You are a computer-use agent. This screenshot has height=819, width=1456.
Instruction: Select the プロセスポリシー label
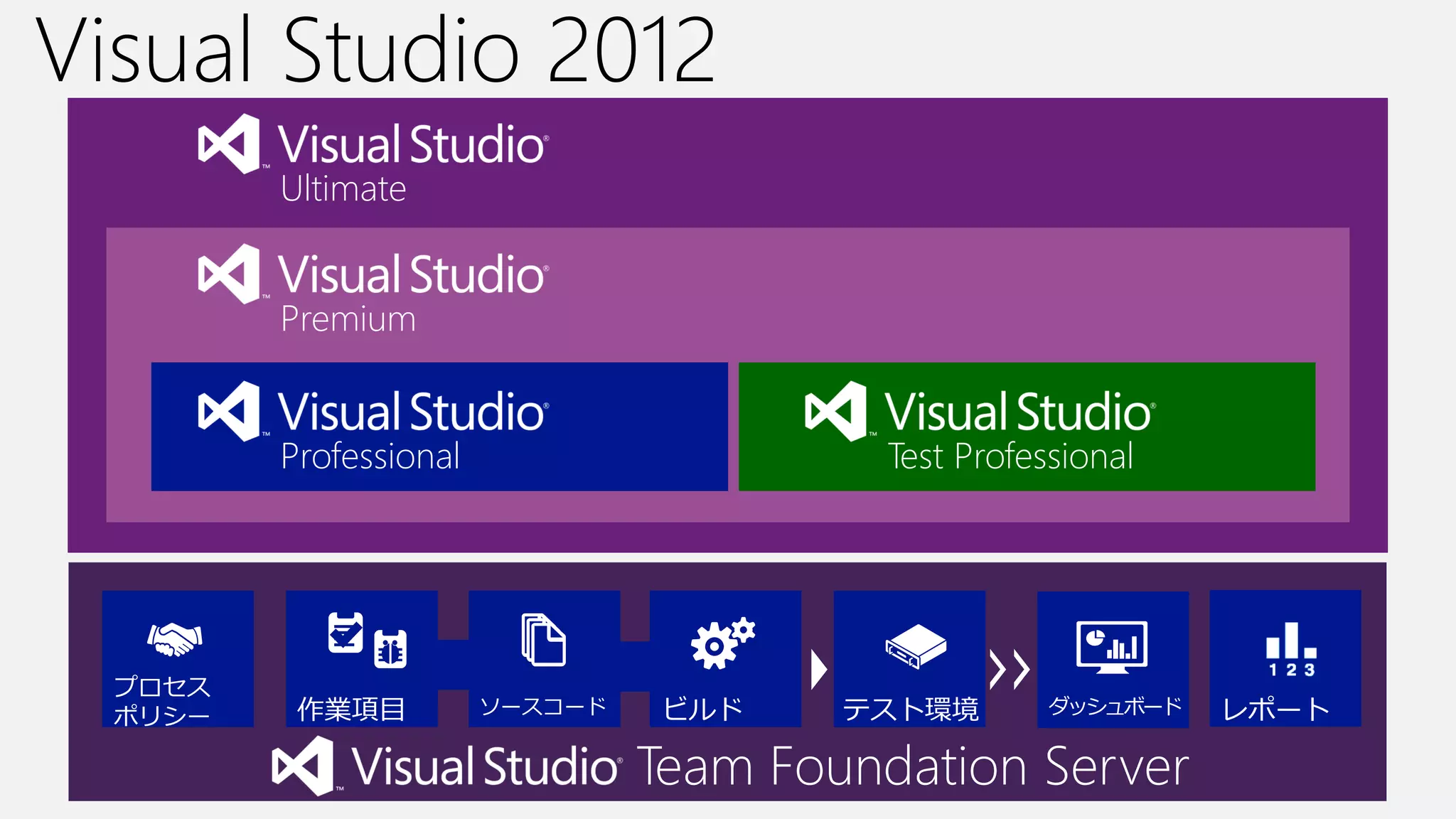click(162, 700)
